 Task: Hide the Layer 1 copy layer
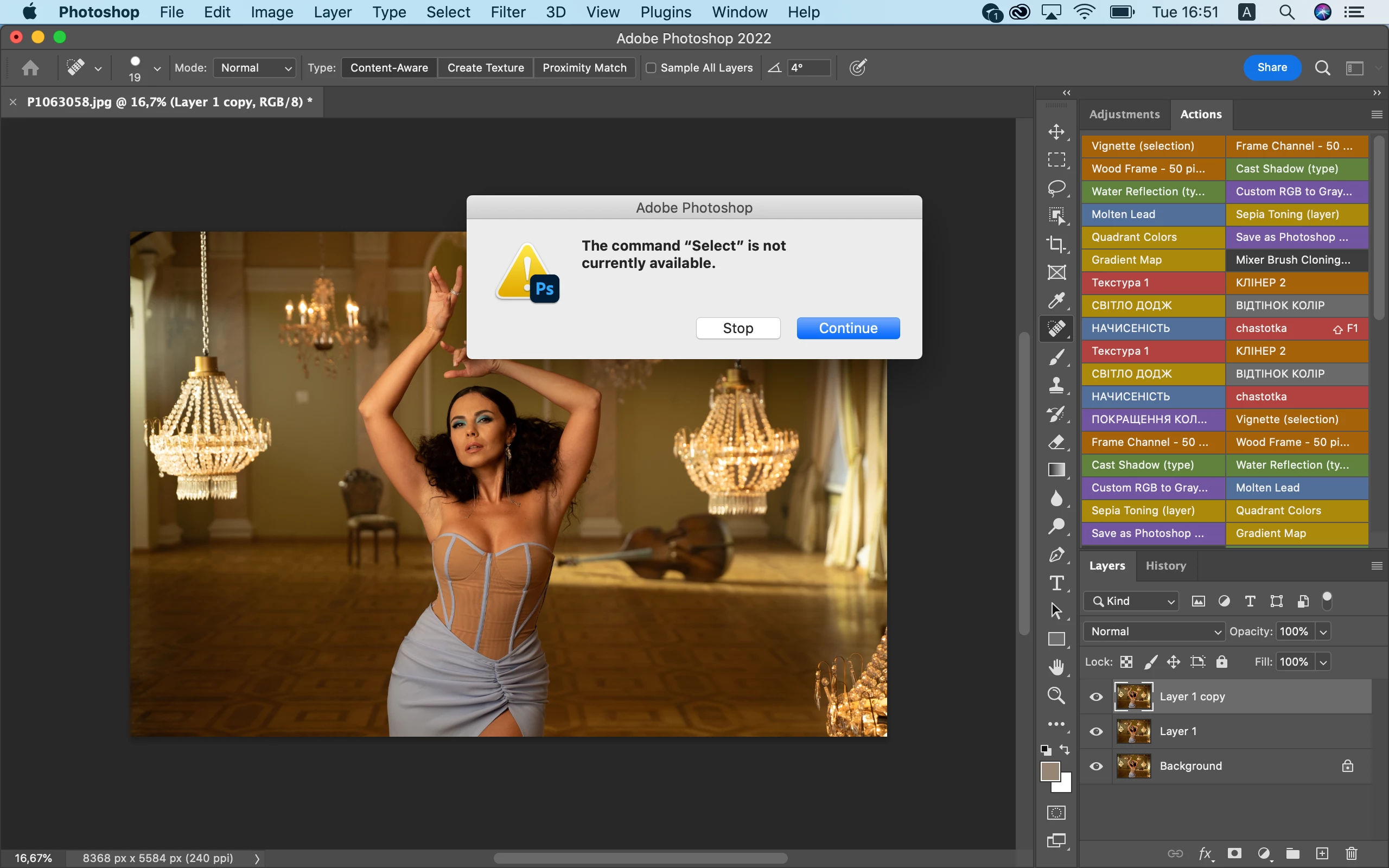pos(1096,697)
